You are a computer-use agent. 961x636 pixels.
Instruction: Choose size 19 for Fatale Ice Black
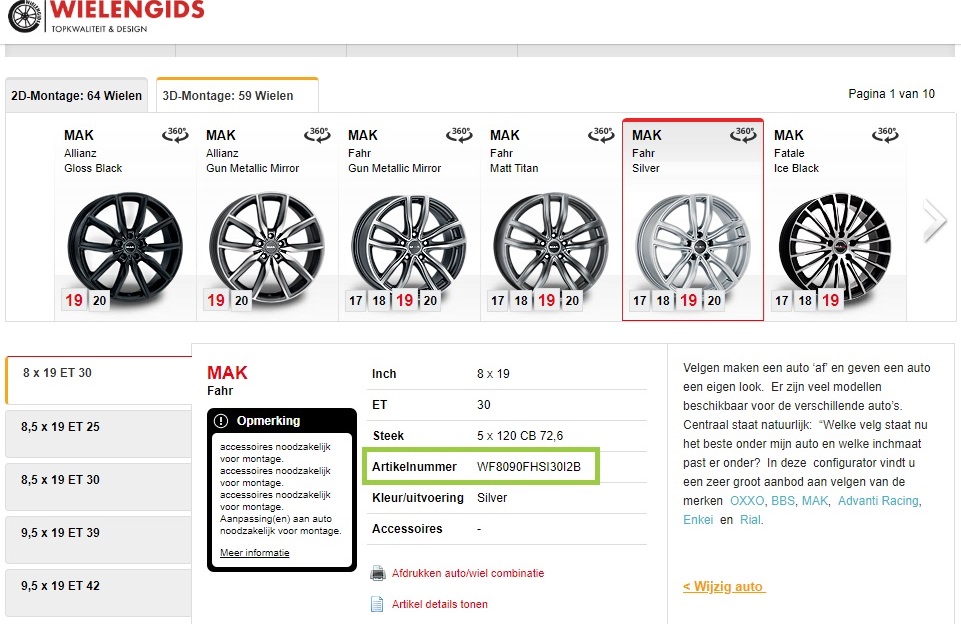pyautogui.click(x=830, y=300)
